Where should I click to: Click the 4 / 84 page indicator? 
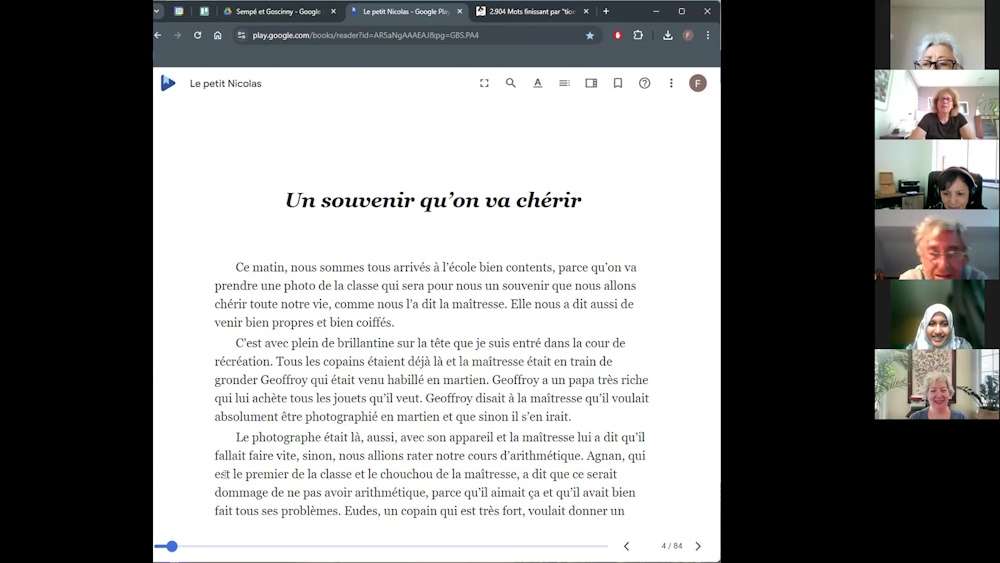pyautogui.click(x=672, y=546)
